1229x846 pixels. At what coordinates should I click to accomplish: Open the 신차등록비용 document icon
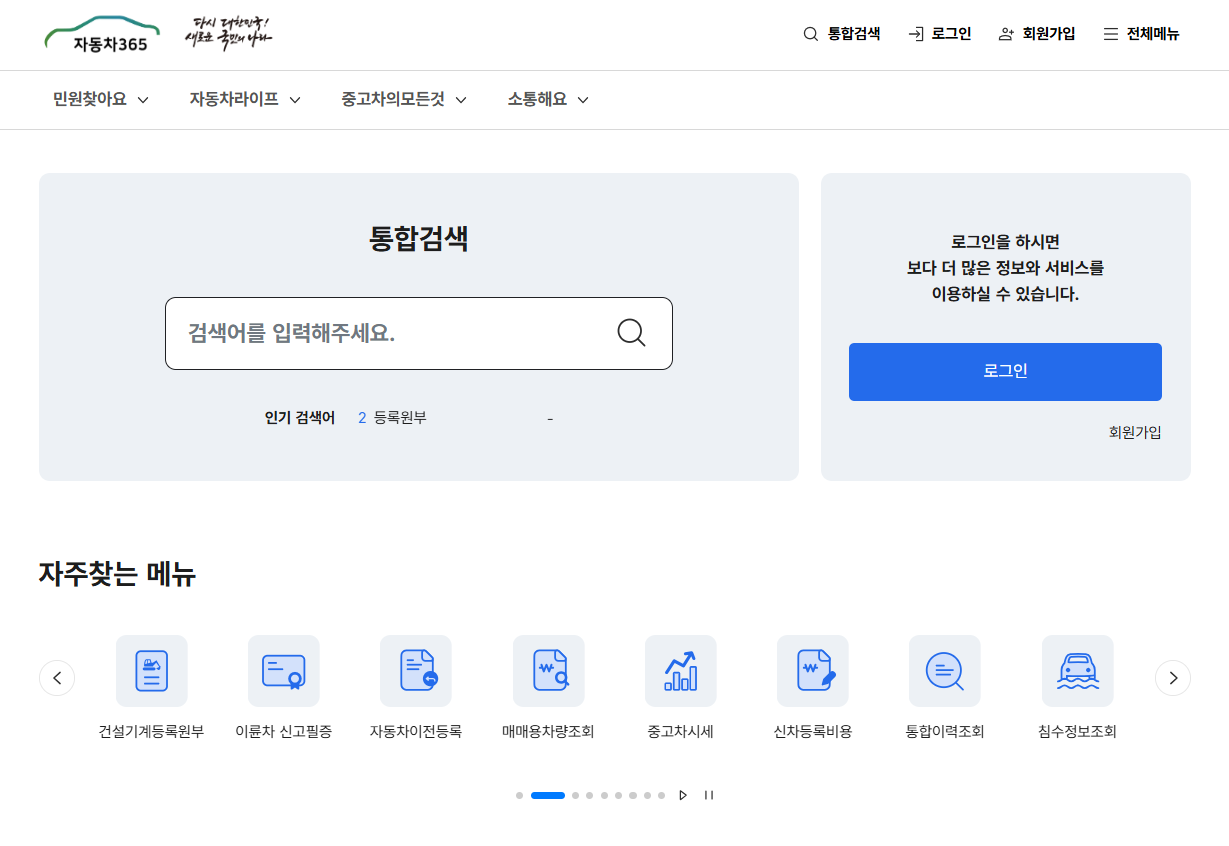coord(813,671)
